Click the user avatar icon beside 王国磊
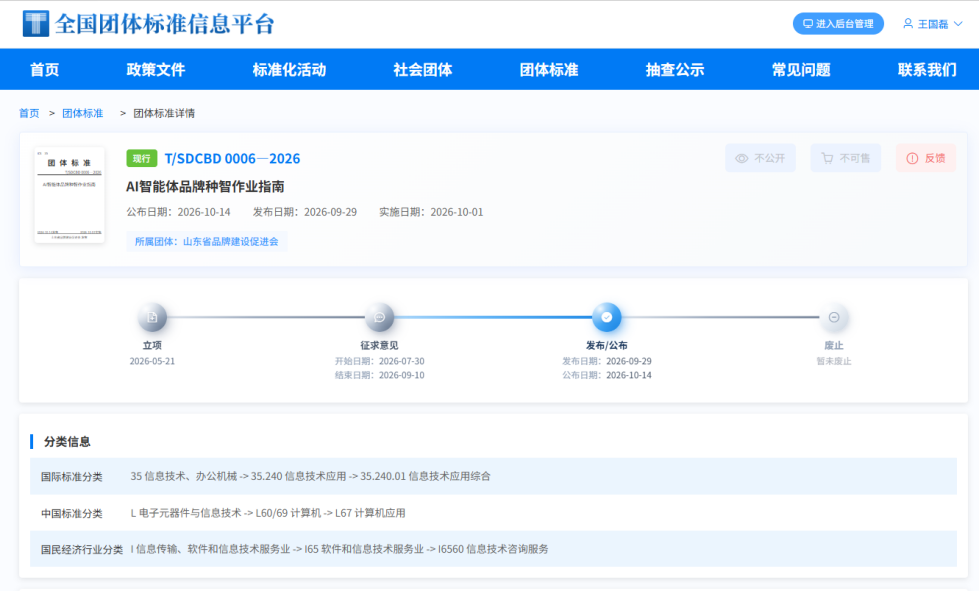 [x=908, y=24]
